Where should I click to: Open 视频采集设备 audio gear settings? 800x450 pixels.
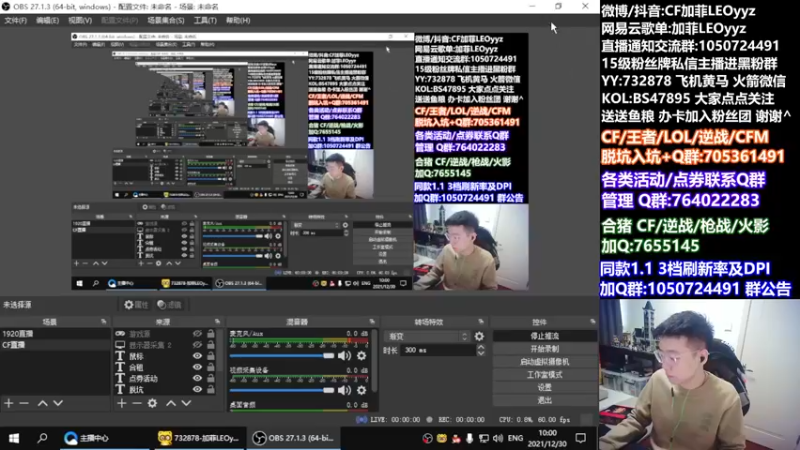361,390
